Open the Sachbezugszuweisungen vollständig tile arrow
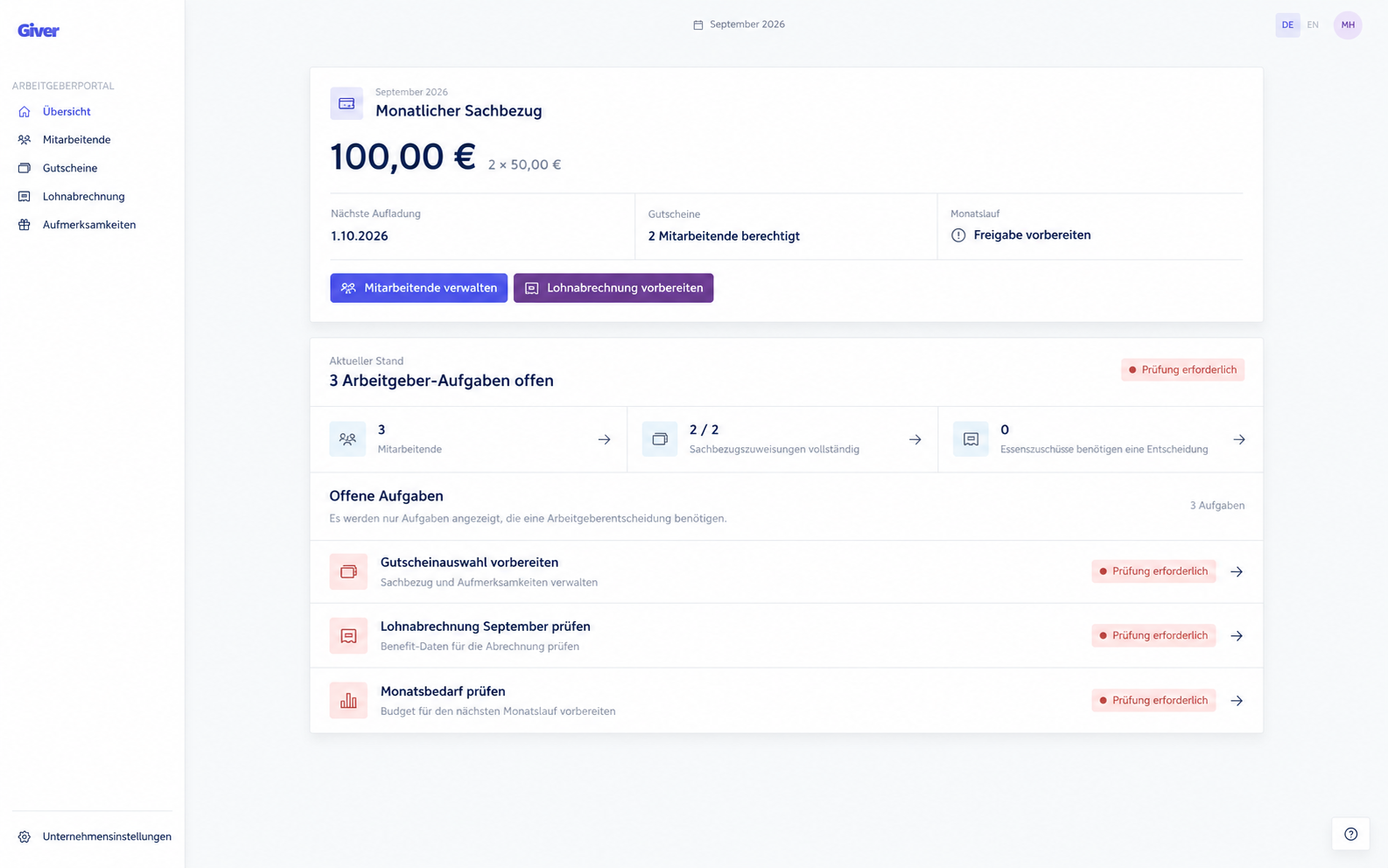The image size is (1388, 868). point(915,439)
